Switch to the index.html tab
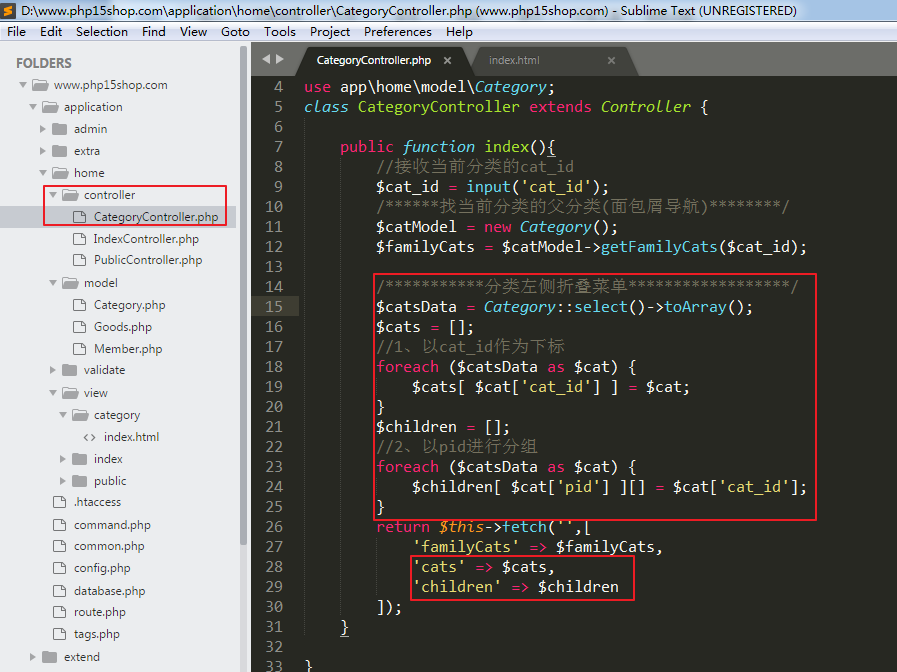 pyautogui.click(x=514, y=60)
